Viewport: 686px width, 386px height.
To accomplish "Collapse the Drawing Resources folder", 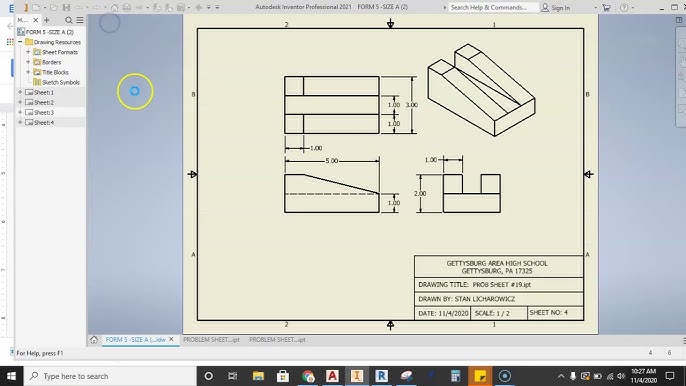I will tap(20, 42).
